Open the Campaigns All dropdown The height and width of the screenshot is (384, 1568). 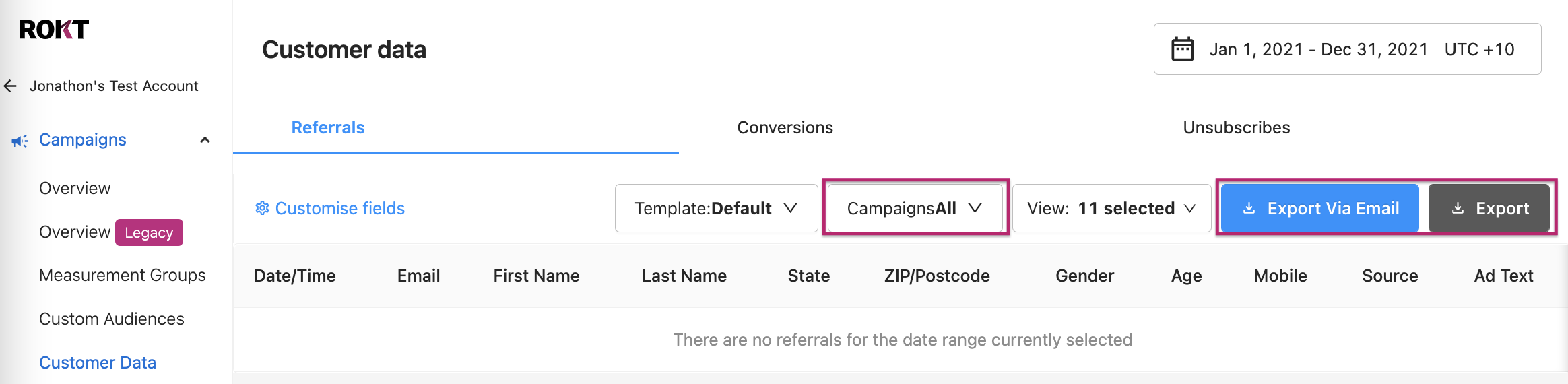(915, 208)
